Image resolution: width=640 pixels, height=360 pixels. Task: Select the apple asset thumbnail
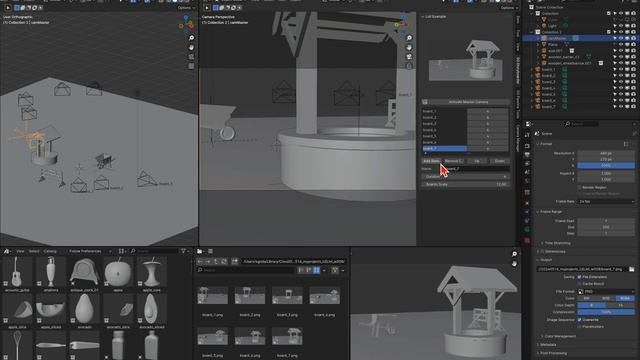[118, 272]
